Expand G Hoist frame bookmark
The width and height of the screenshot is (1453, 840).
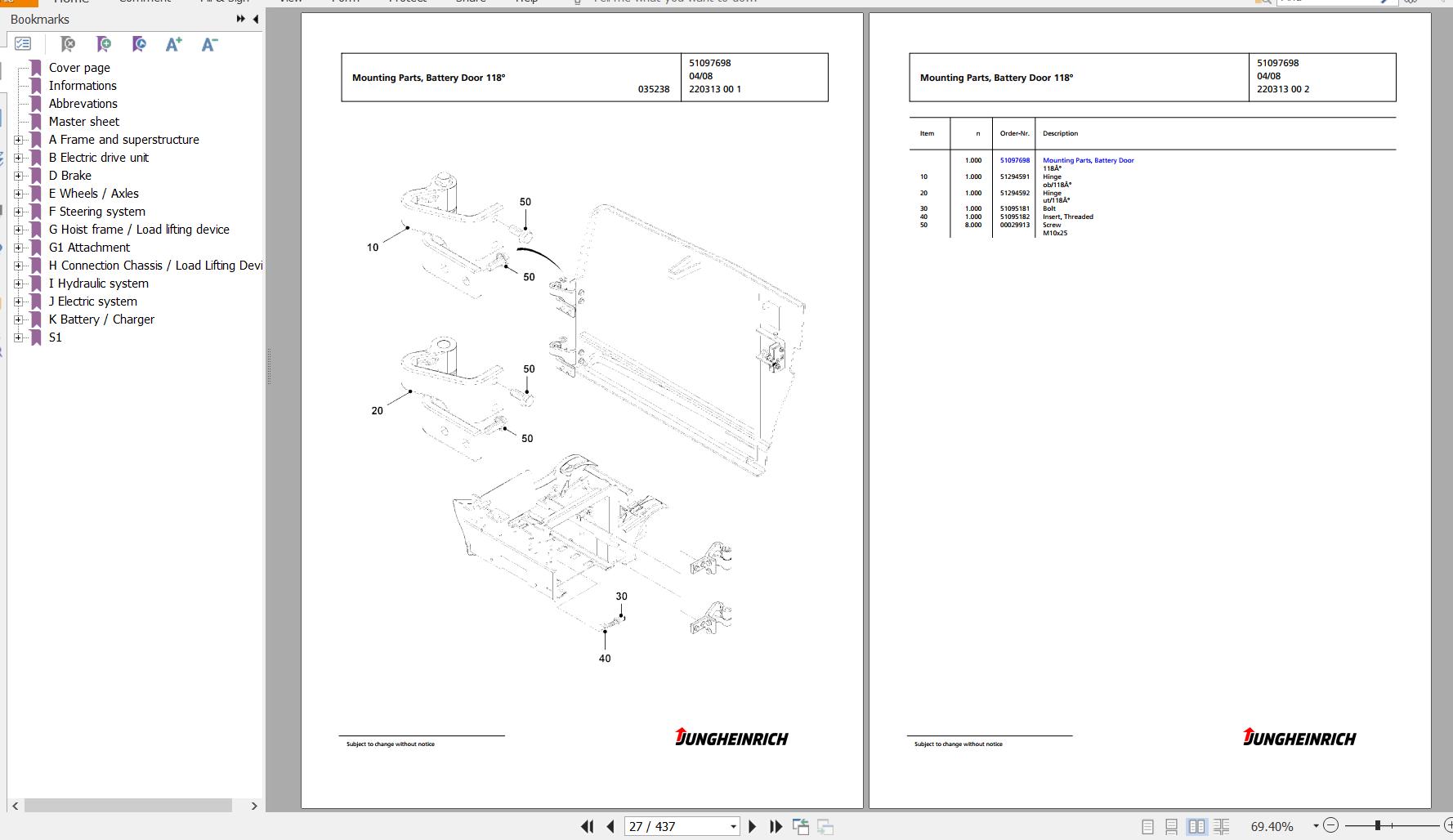18,230
